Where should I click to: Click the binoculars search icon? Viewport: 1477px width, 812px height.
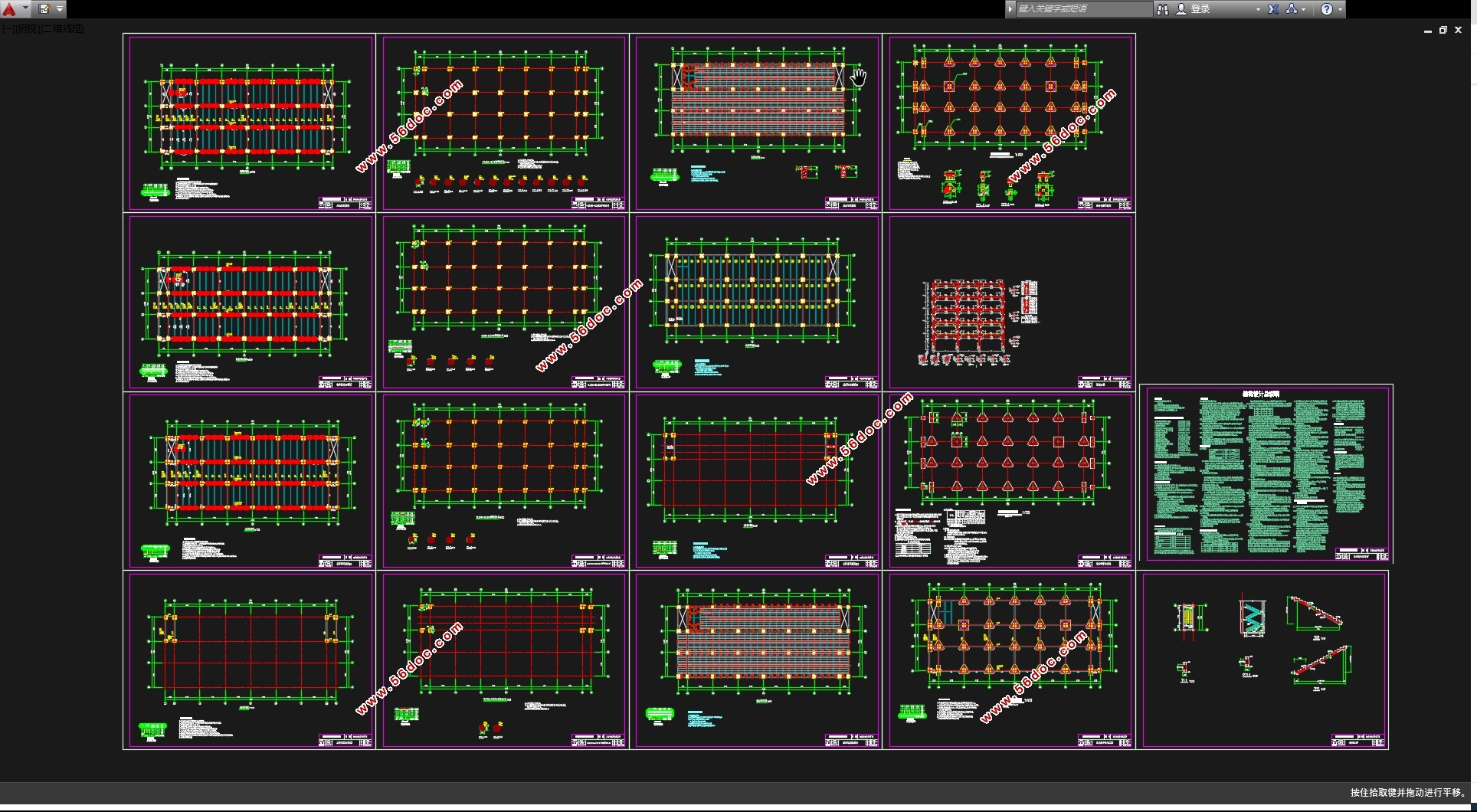(1162, 9)
